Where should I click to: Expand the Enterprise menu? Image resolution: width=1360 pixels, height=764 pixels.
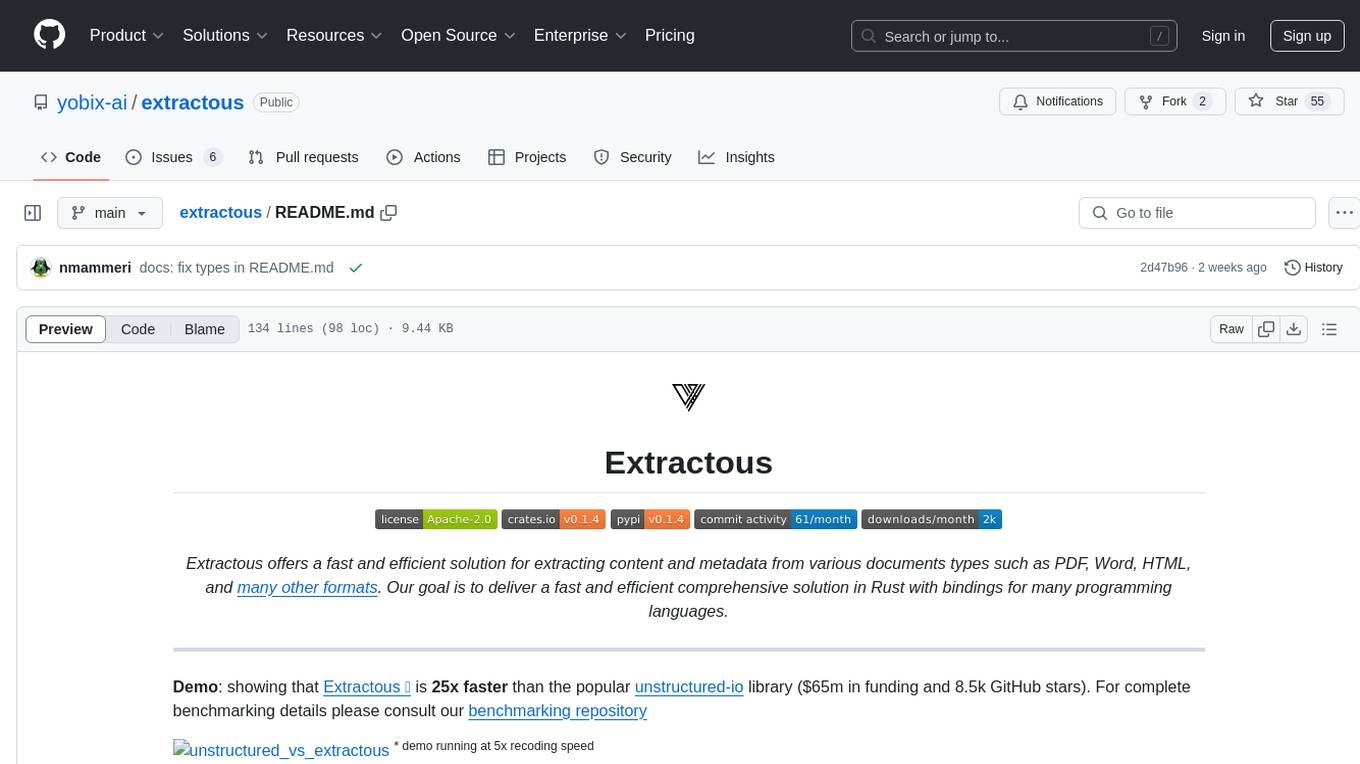(x=580, y=35)
